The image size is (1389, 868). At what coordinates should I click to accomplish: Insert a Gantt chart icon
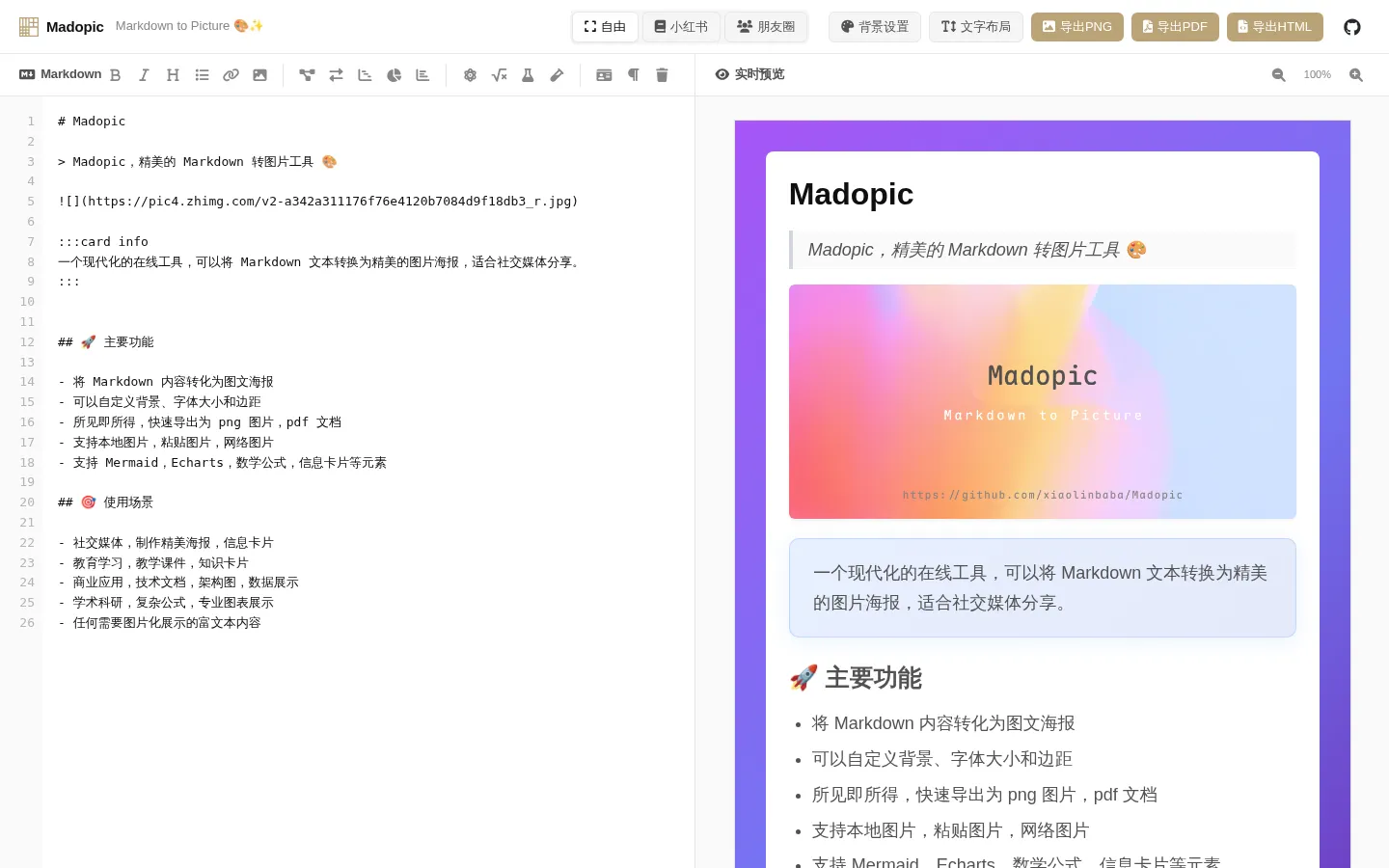(x=365, y=75)
